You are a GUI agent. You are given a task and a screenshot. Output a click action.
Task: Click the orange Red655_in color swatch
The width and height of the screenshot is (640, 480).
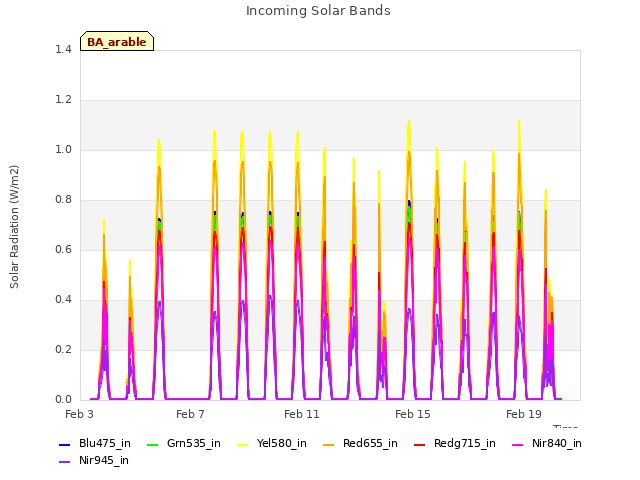pos(328,444)
